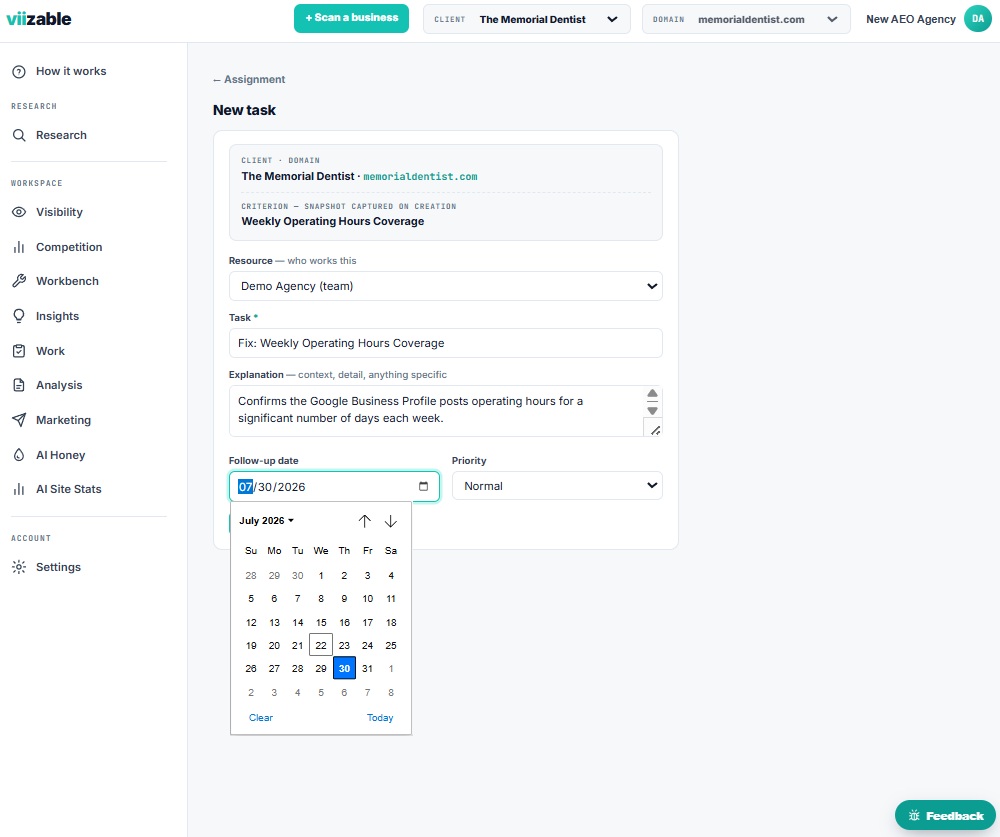The width and height of the screenshot is (1000, 837).
Task: Open the Client selector dropdown
Action: 527,19
